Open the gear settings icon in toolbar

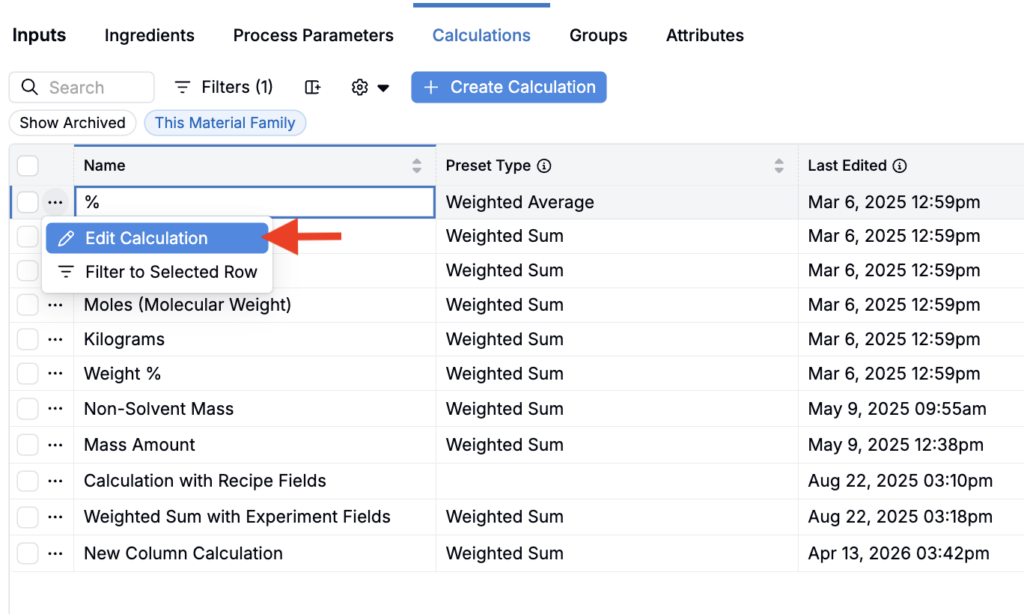coord(359,88)
